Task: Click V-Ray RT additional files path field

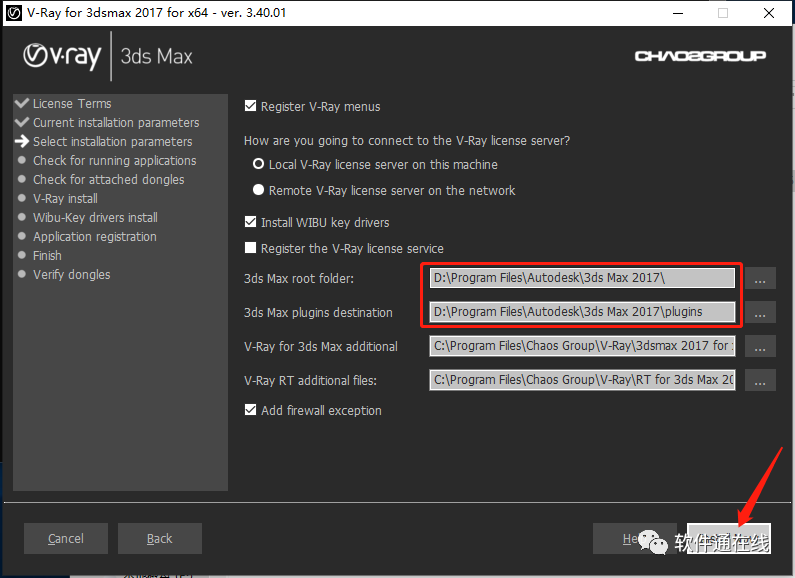Action: click(582, 380)
